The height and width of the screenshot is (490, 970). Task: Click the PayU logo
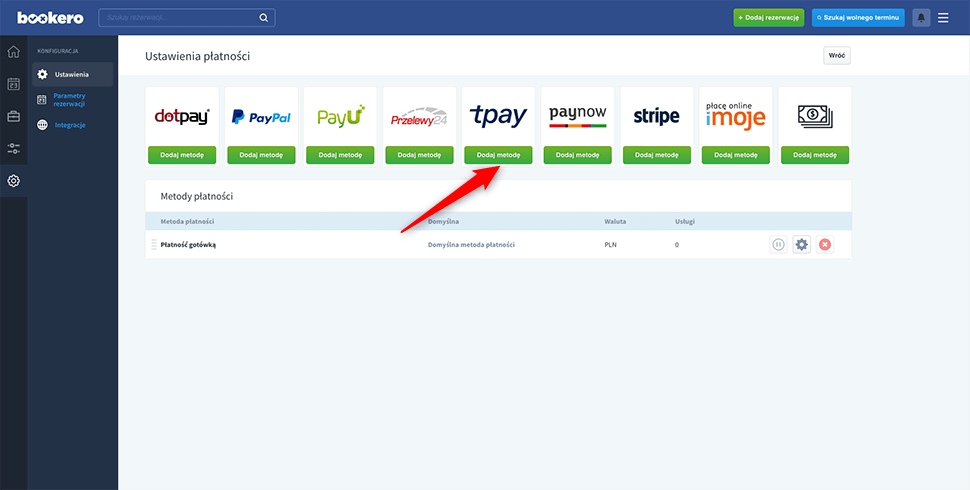340,116
